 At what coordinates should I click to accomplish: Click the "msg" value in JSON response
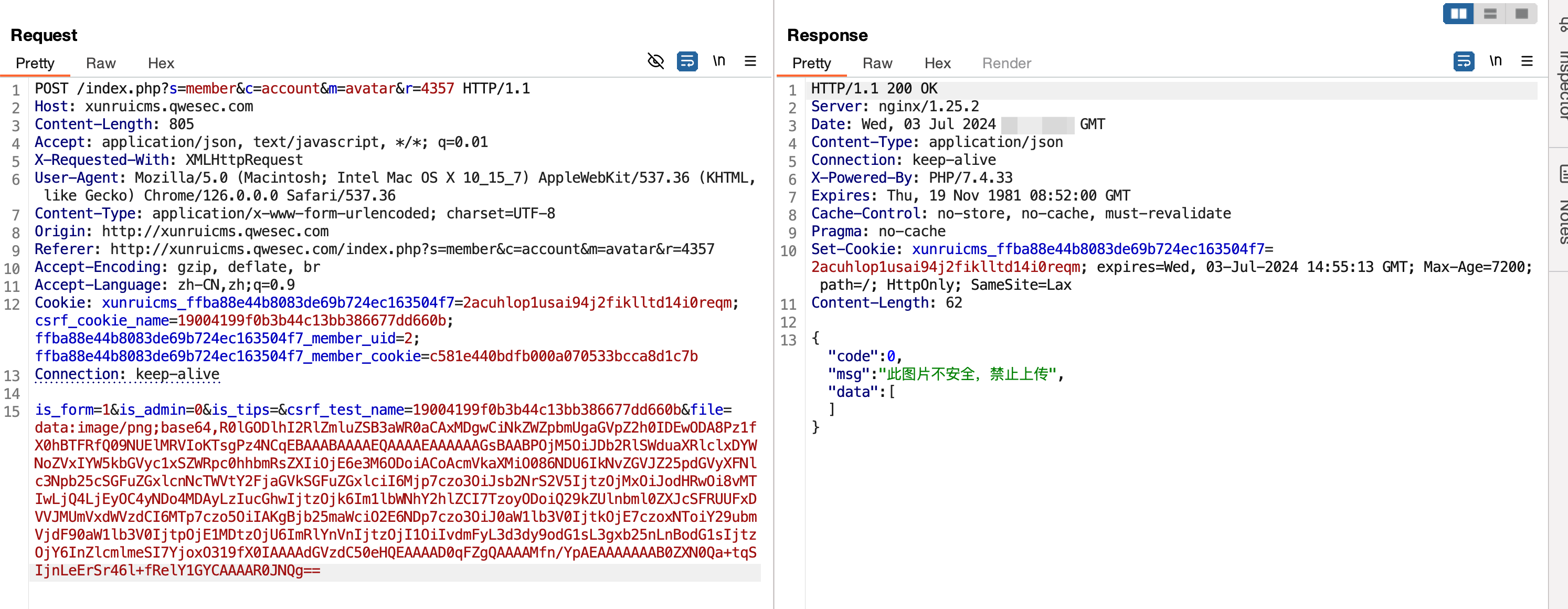[x=971, y=374]
